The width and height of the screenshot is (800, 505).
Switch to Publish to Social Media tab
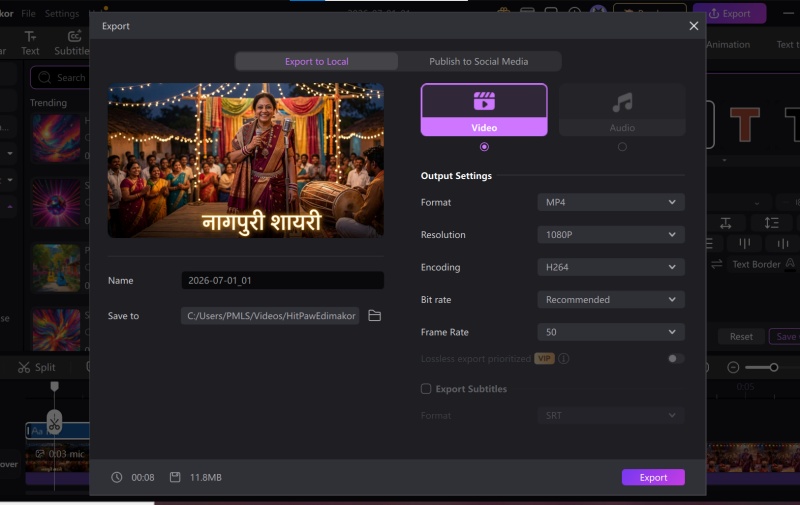coord(479,61)
